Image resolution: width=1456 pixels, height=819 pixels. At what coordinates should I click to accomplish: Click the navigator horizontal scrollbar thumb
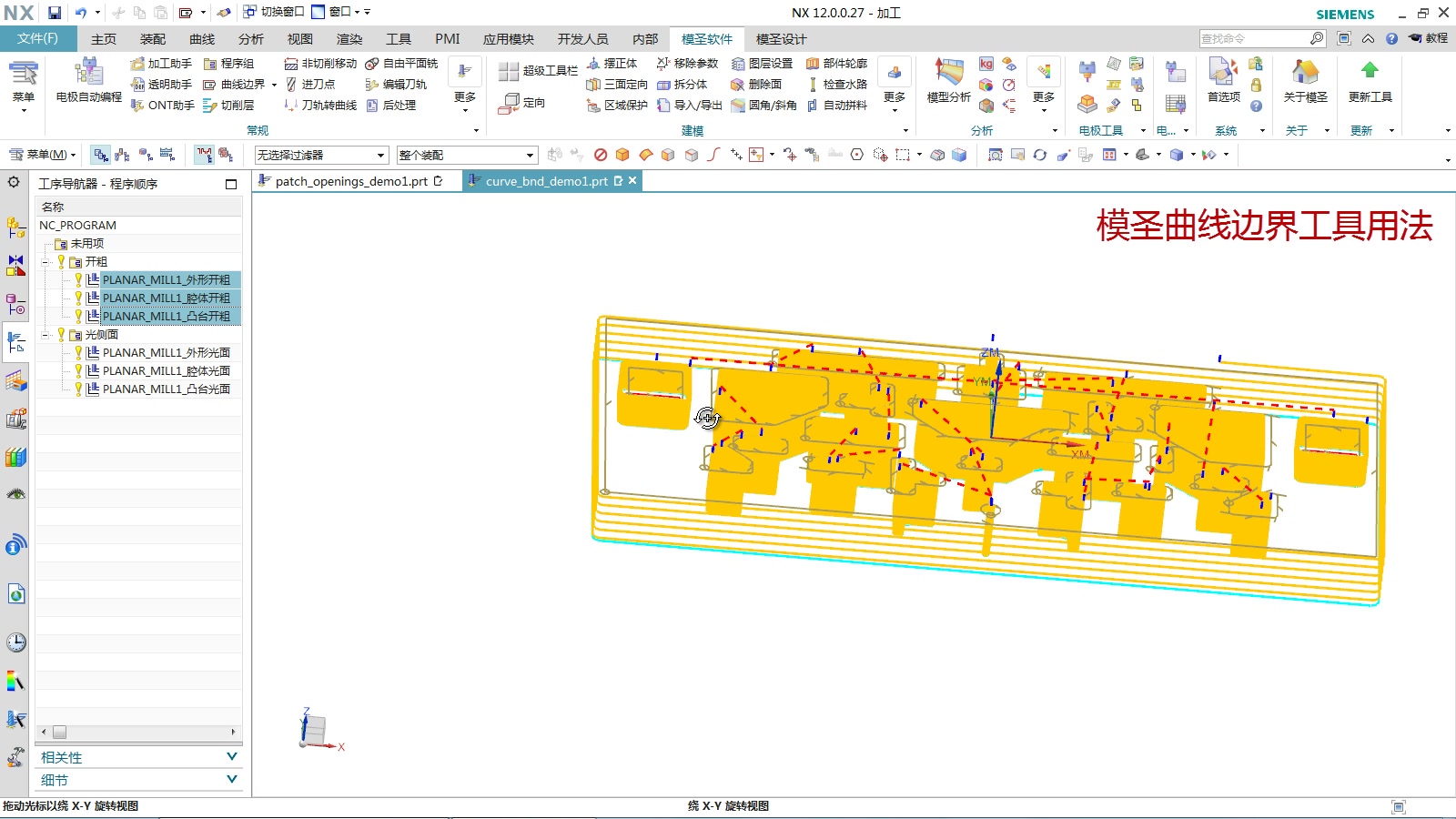(59, 732)
